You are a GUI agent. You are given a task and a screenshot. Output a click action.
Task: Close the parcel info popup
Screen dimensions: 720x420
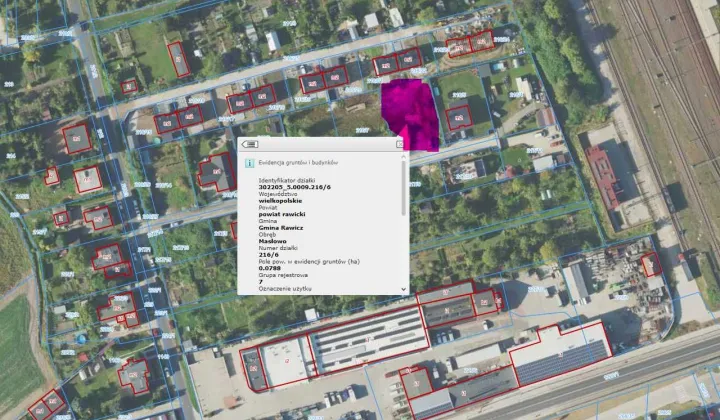(399, 144)
